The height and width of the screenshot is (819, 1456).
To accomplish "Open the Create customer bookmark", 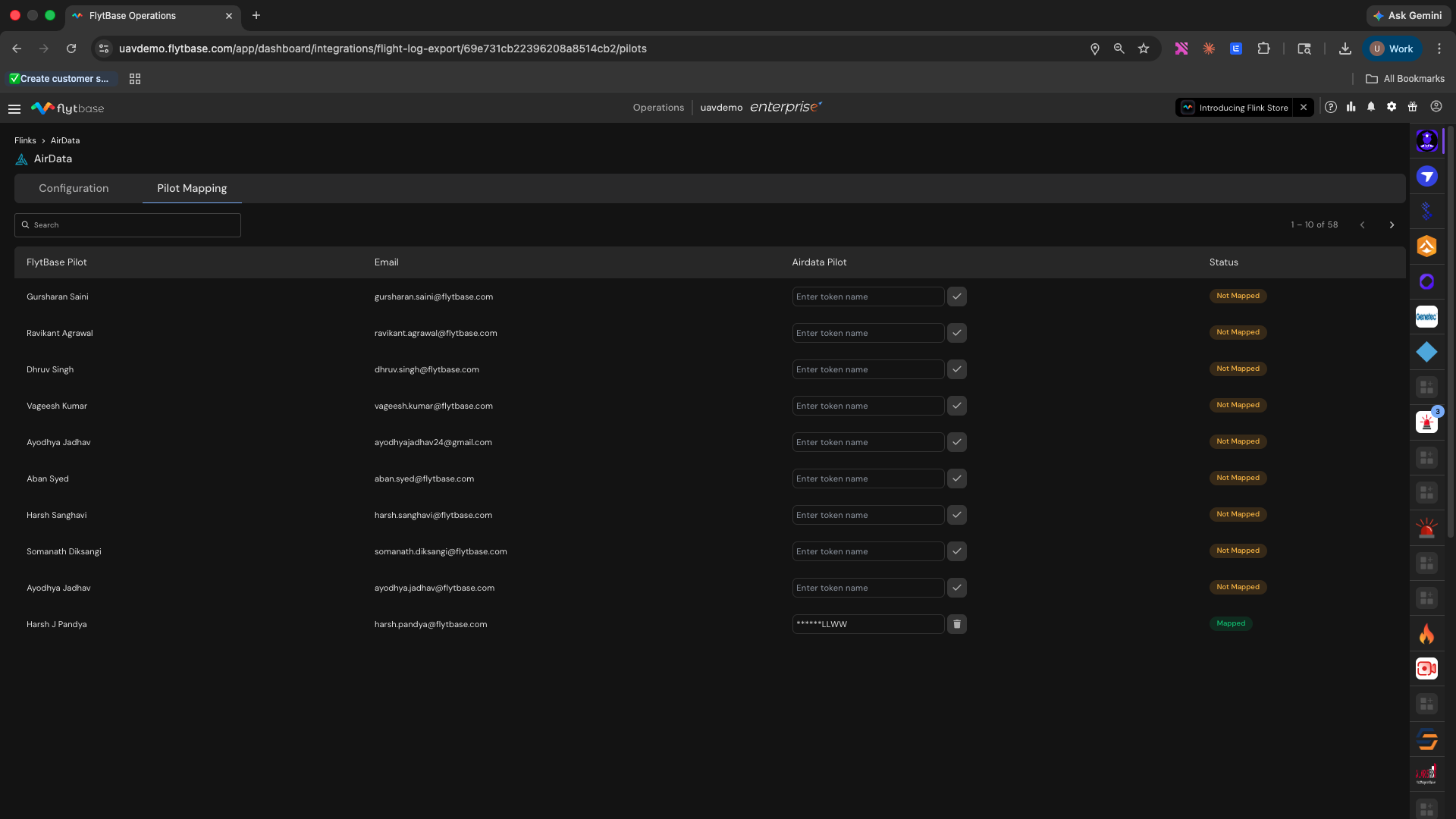I will point(59,79).
